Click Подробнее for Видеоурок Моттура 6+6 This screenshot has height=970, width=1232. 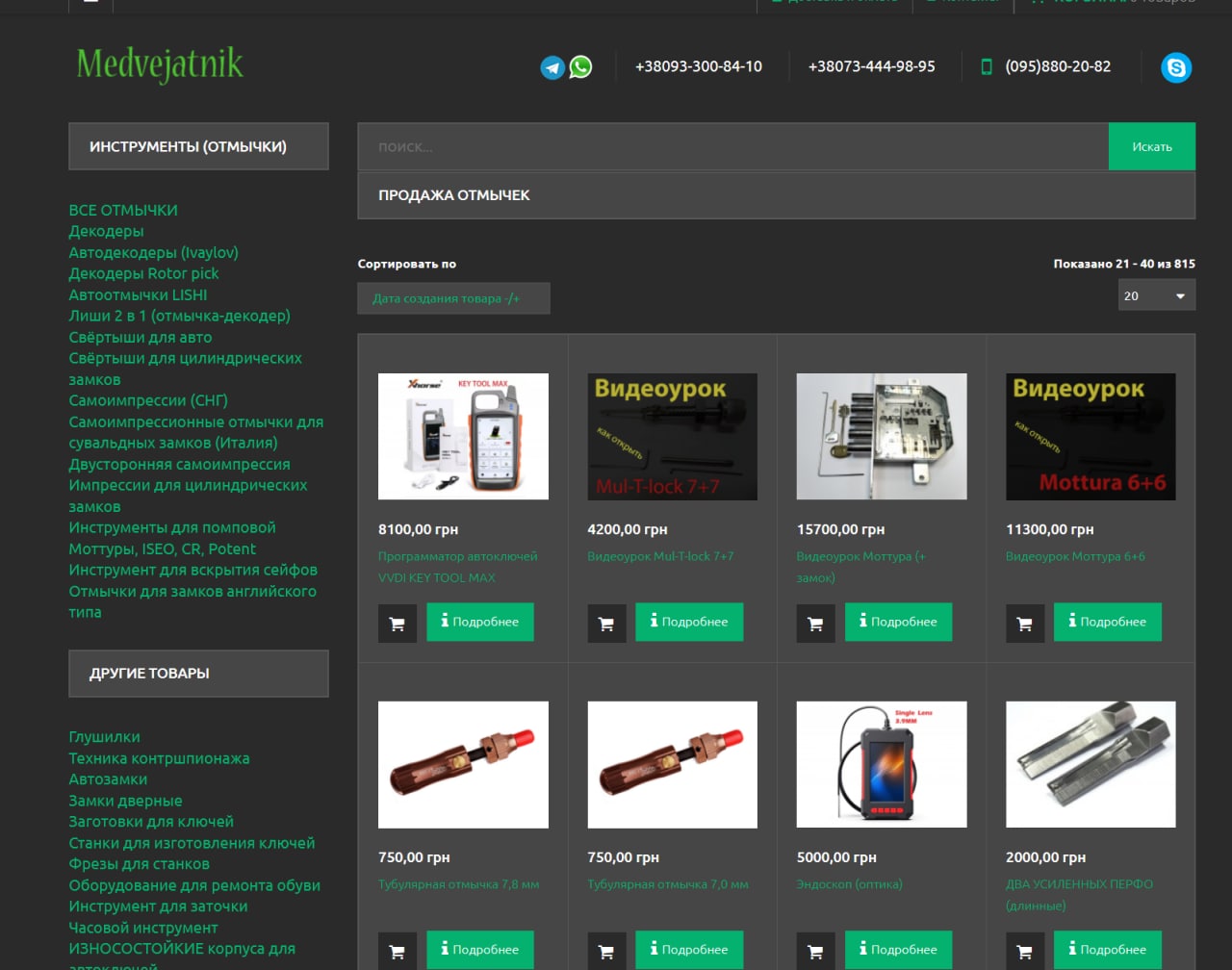pyautogui.click(x=1108, y=622)
